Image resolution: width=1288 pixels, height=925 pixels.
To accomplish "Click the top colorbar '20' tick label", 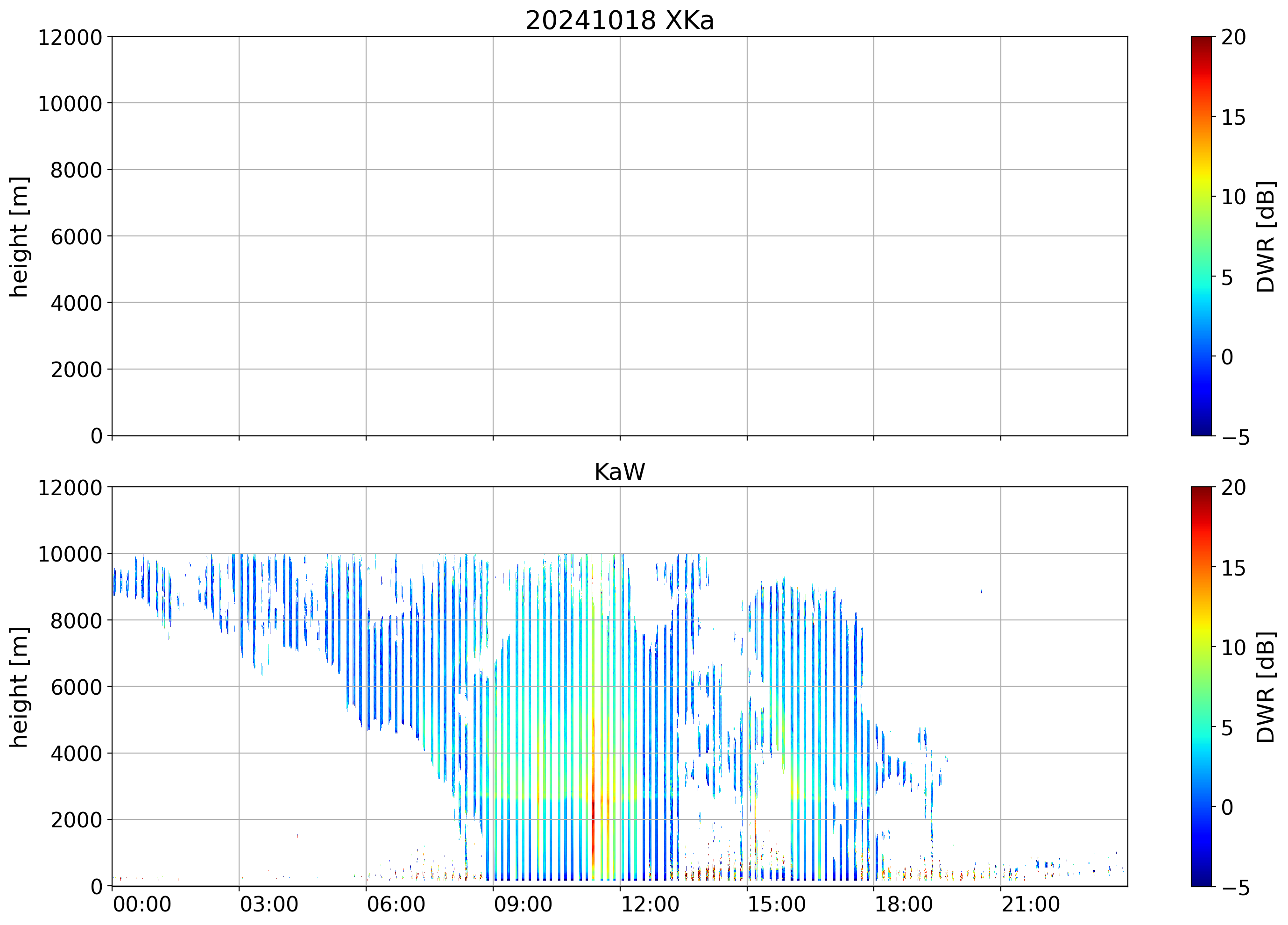I will pyautogui.click(x=1233, y=37).
